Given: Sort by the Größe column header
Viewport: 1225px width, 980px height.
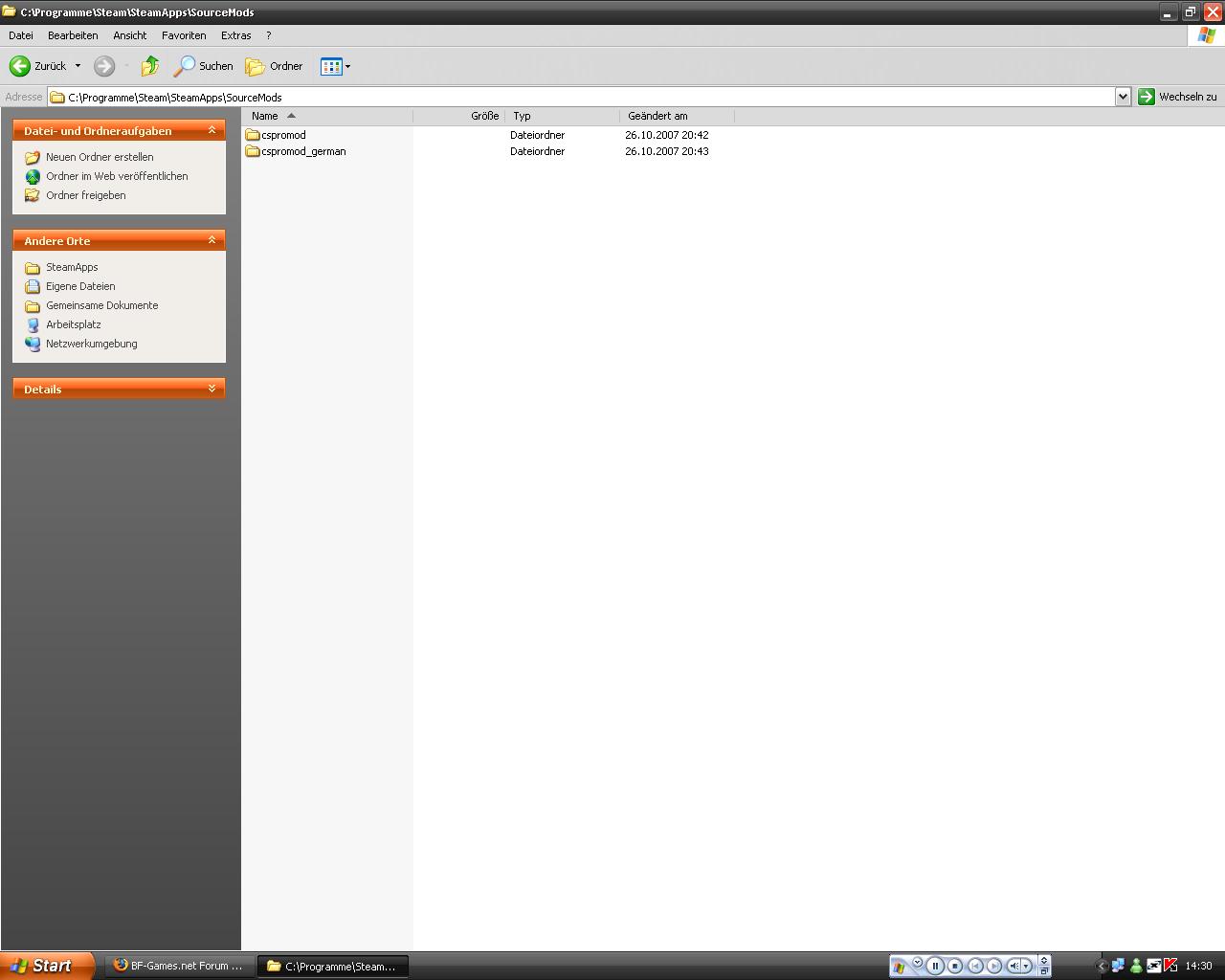Looking at the screenshot, I should pyautogui.click(x=459, y=116).
